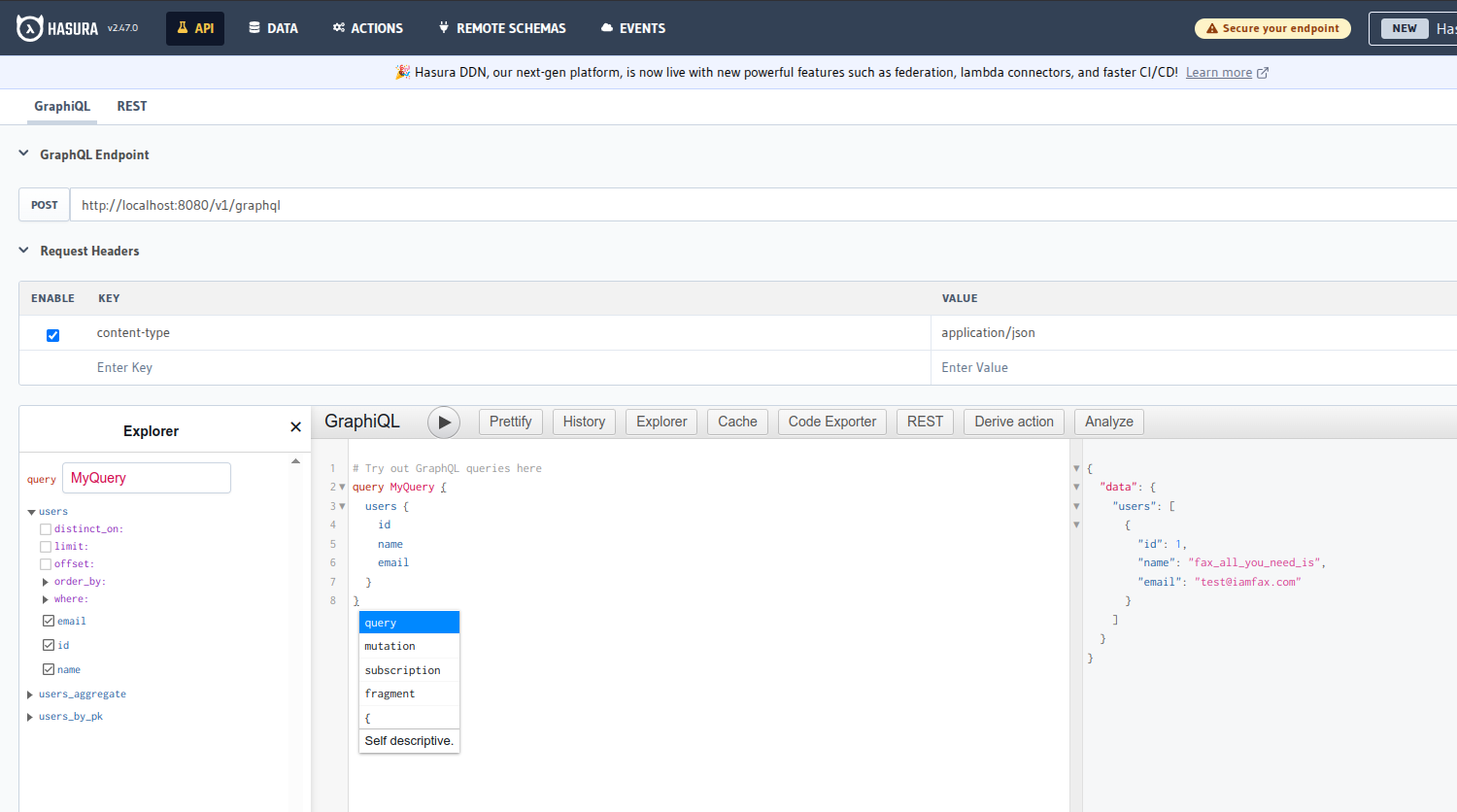This screenshot has width=1457, height=812.
Task: Open query History
Action: [584, 422]
